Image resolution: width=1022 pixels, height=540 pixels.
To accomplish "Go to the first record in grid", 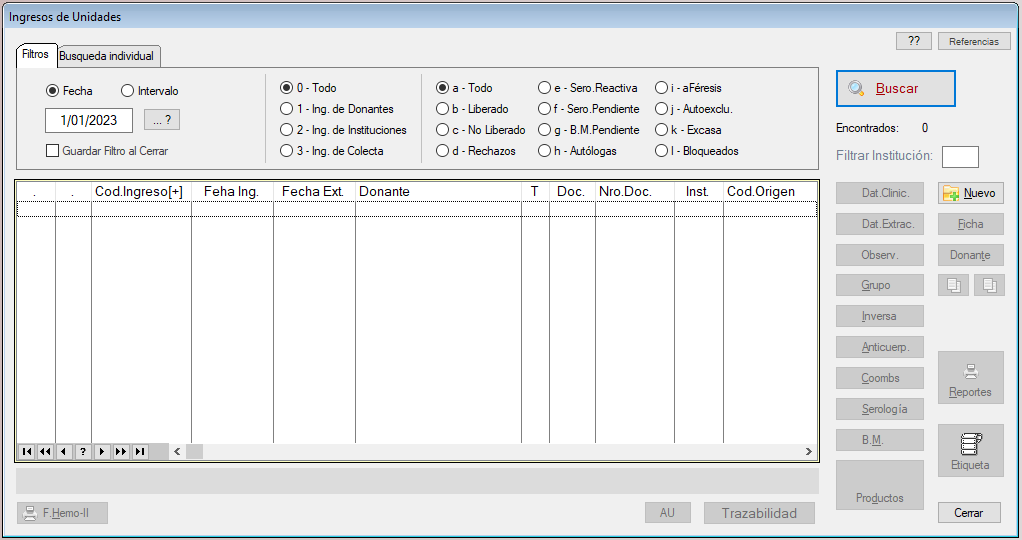I will point(26,452).
